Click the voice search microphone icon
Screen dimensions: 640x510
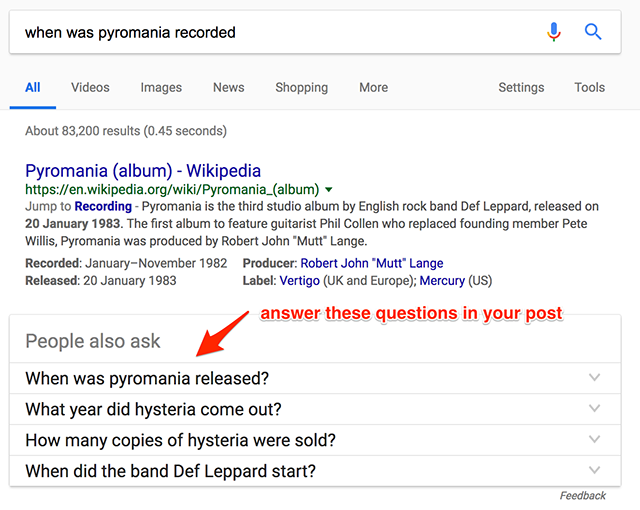(x=554, y=32)
